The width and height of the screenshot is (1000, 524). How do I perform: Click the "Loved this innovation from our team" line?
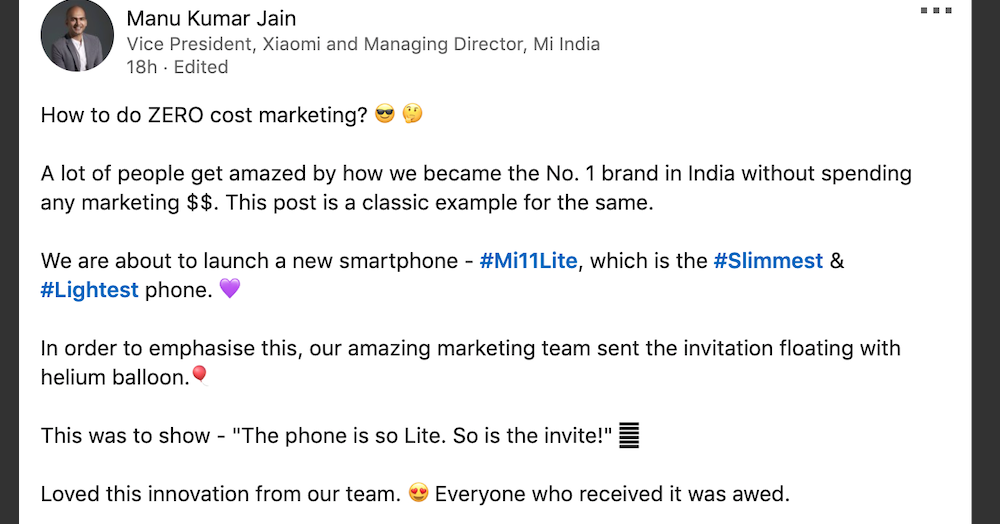tap(220, 494)
